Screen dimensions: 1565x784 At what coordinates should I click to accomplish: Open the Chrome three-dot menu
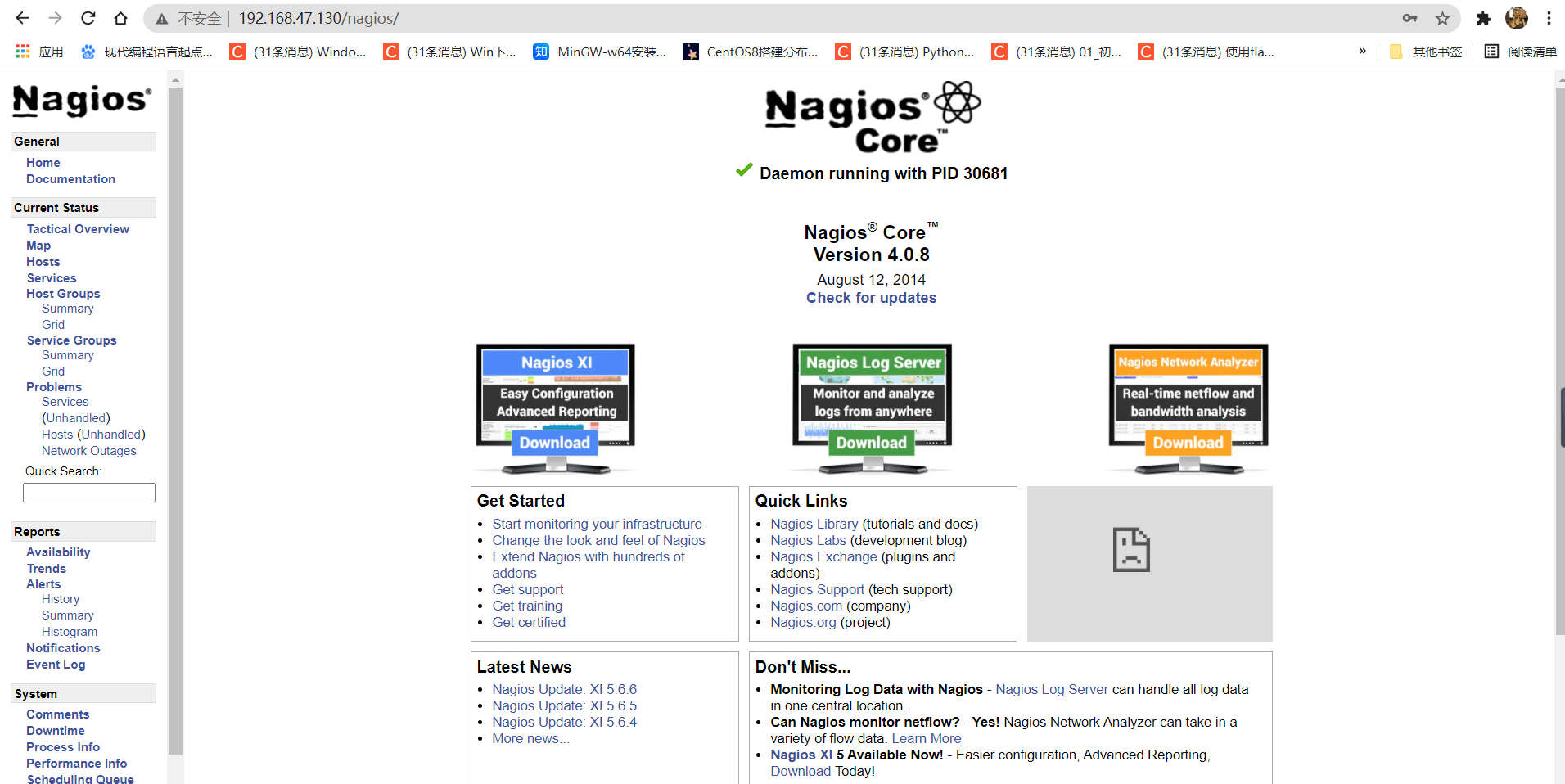click(x=1549, y=18)
